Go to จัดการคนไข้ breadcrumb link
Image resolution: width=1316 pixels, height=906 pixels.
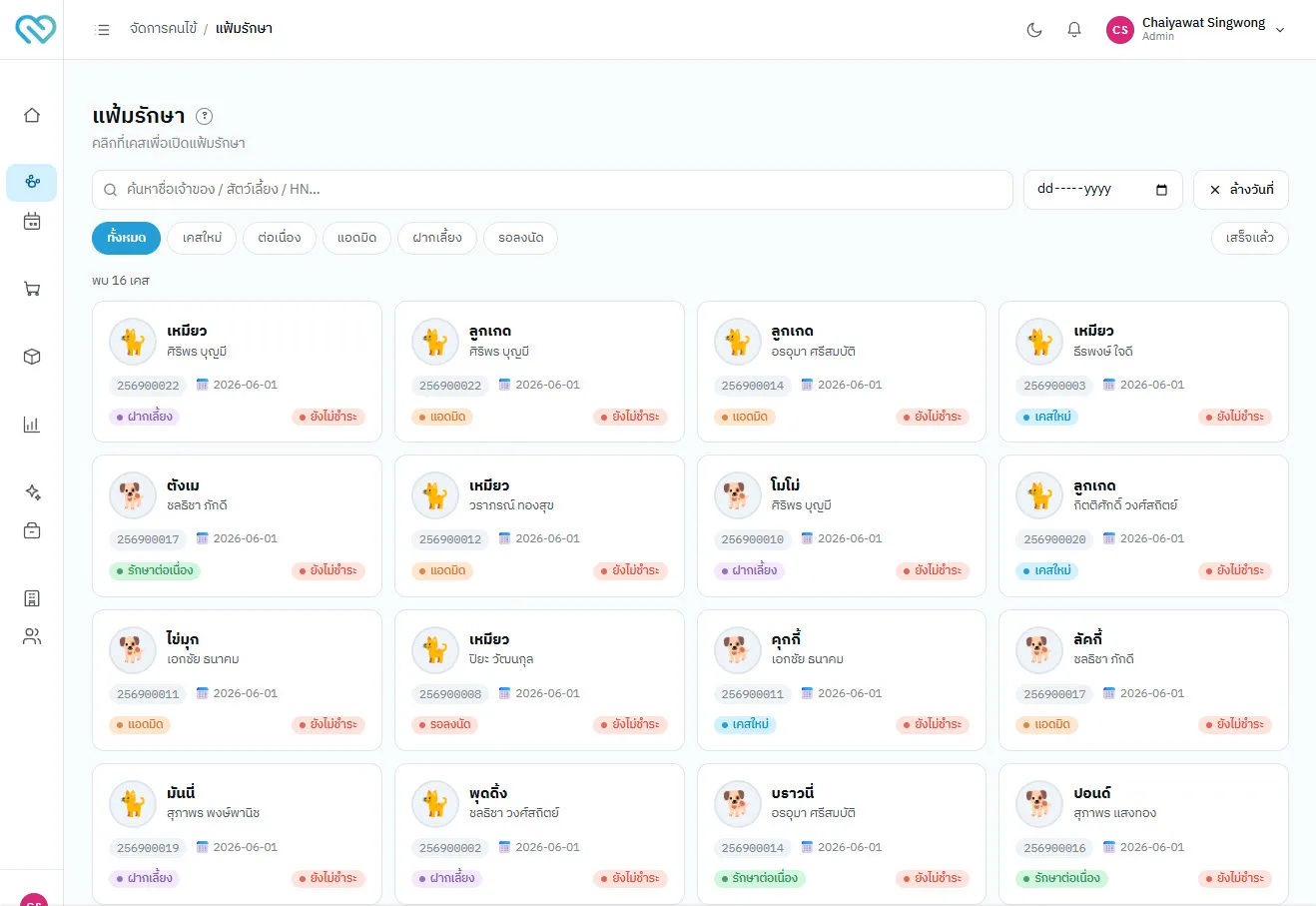[164, 29]
